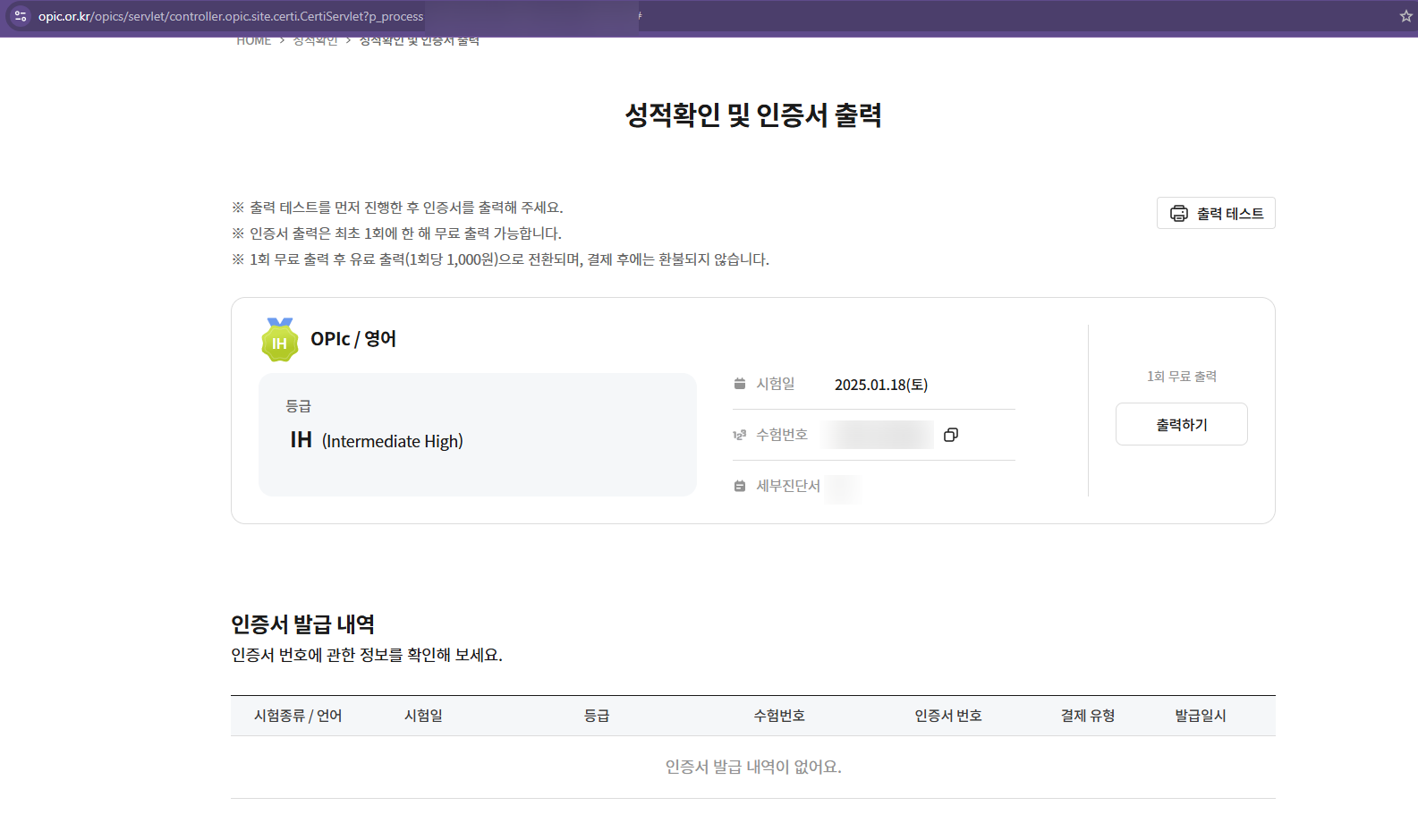Click the 출력 테스트 button
The image size is (1418, 840).
tap(1216, 213)
